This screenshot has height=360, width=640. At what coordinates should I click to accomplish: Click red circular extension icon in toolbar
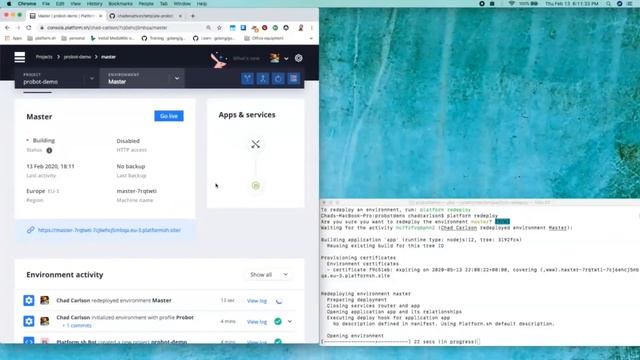pos(264,28)
